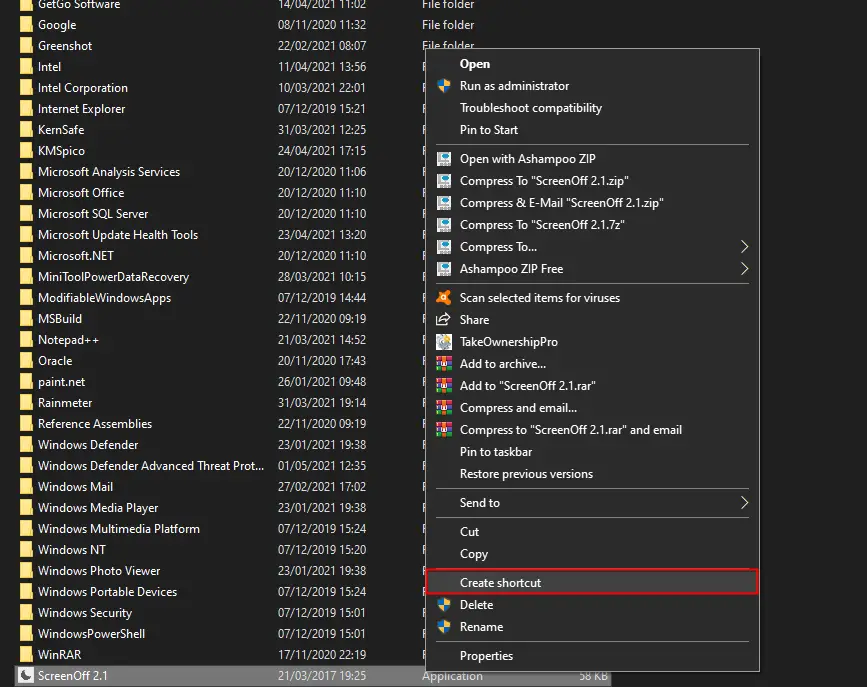Click the Google folder icon
The width and height of the screenshot is (867, 687).
pos(25,25)
